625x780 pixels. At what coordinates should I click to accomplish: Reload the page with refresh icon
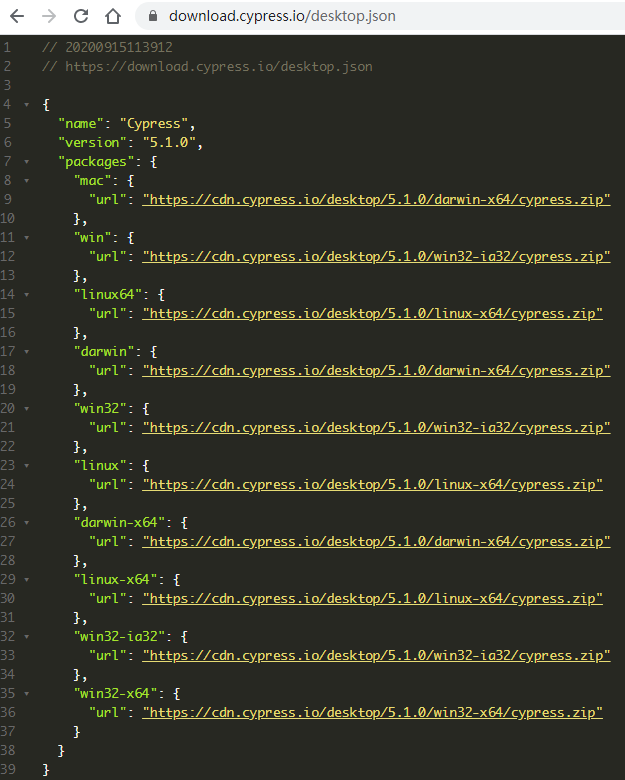[x=81, y=16]
